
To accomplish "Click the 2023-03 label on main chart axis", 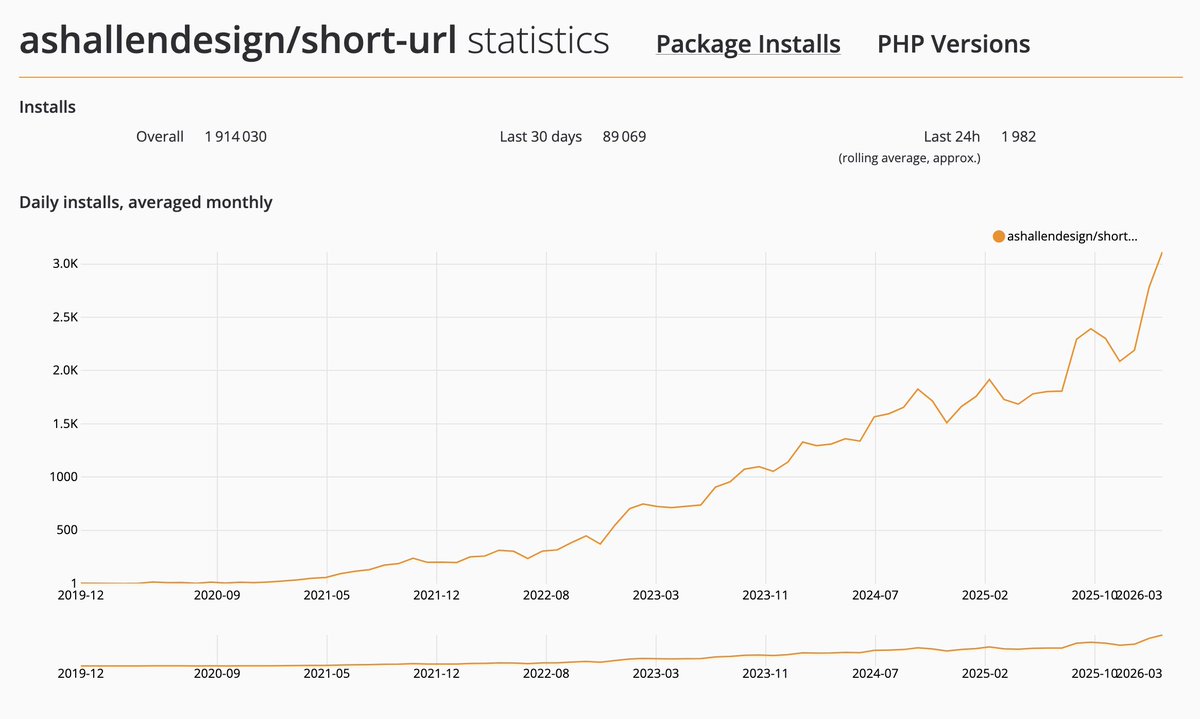I will pos(656,595).
